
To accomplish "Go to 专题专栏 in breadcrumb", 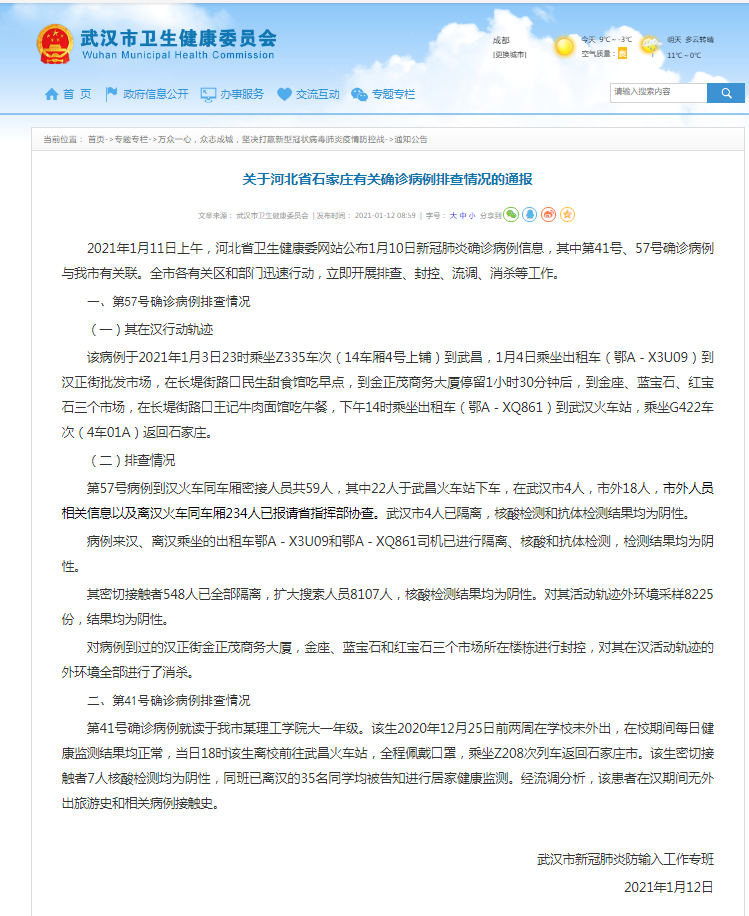I will (x=131, y=140).
